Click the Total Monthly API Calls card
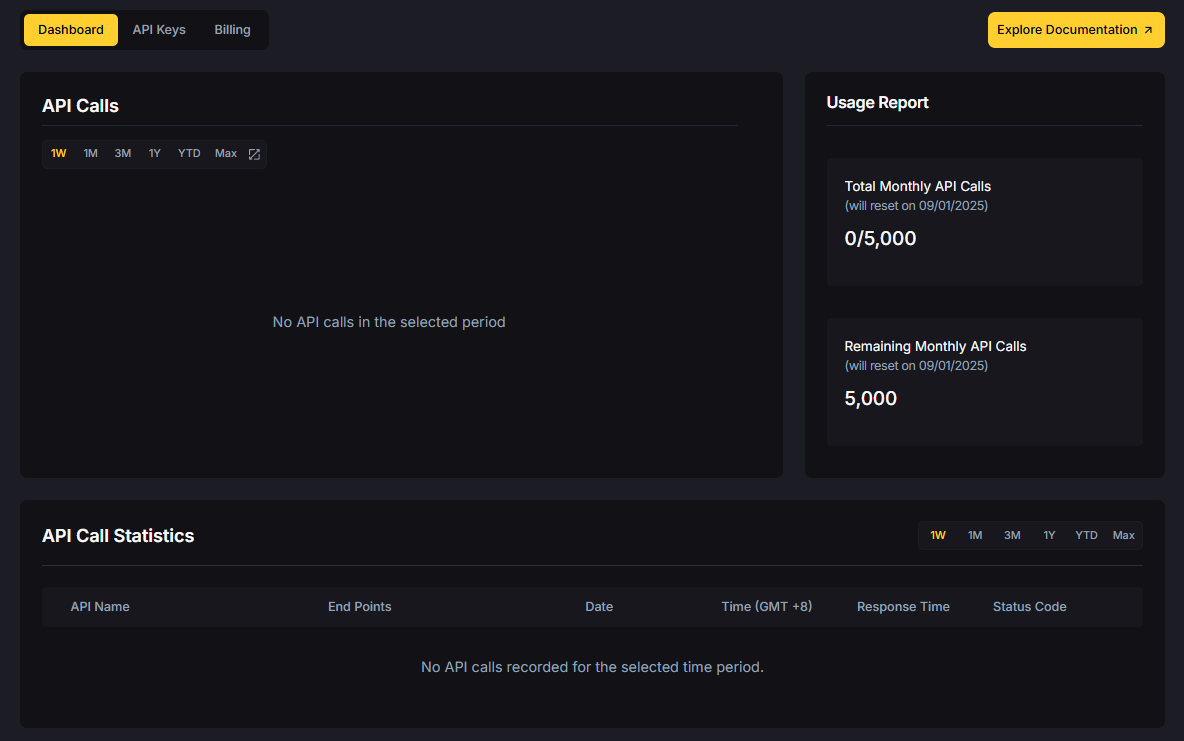 tap(984, 222)
